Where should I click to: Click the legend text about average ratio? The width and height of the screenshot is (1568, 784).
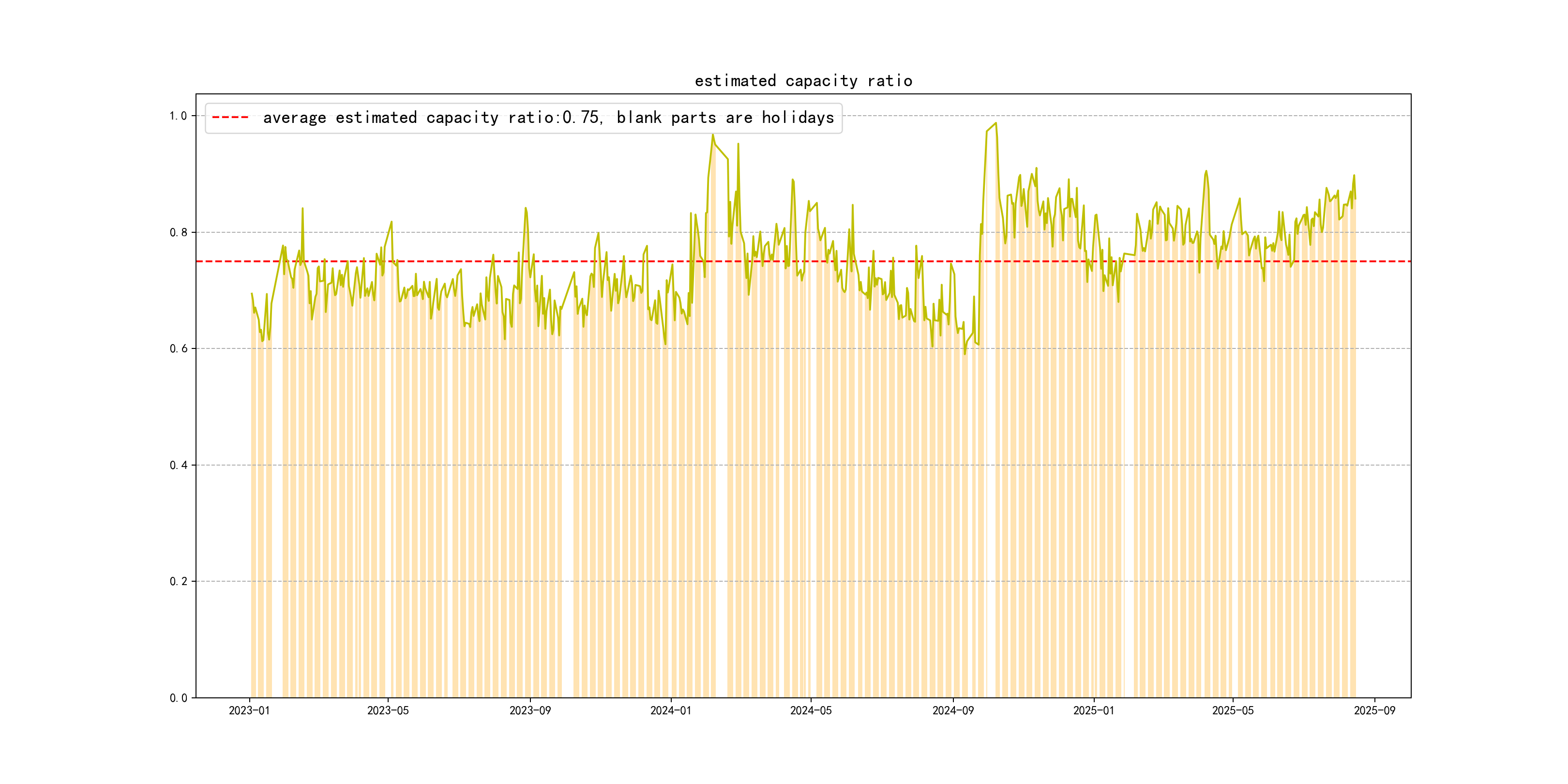tap(548, 118)
